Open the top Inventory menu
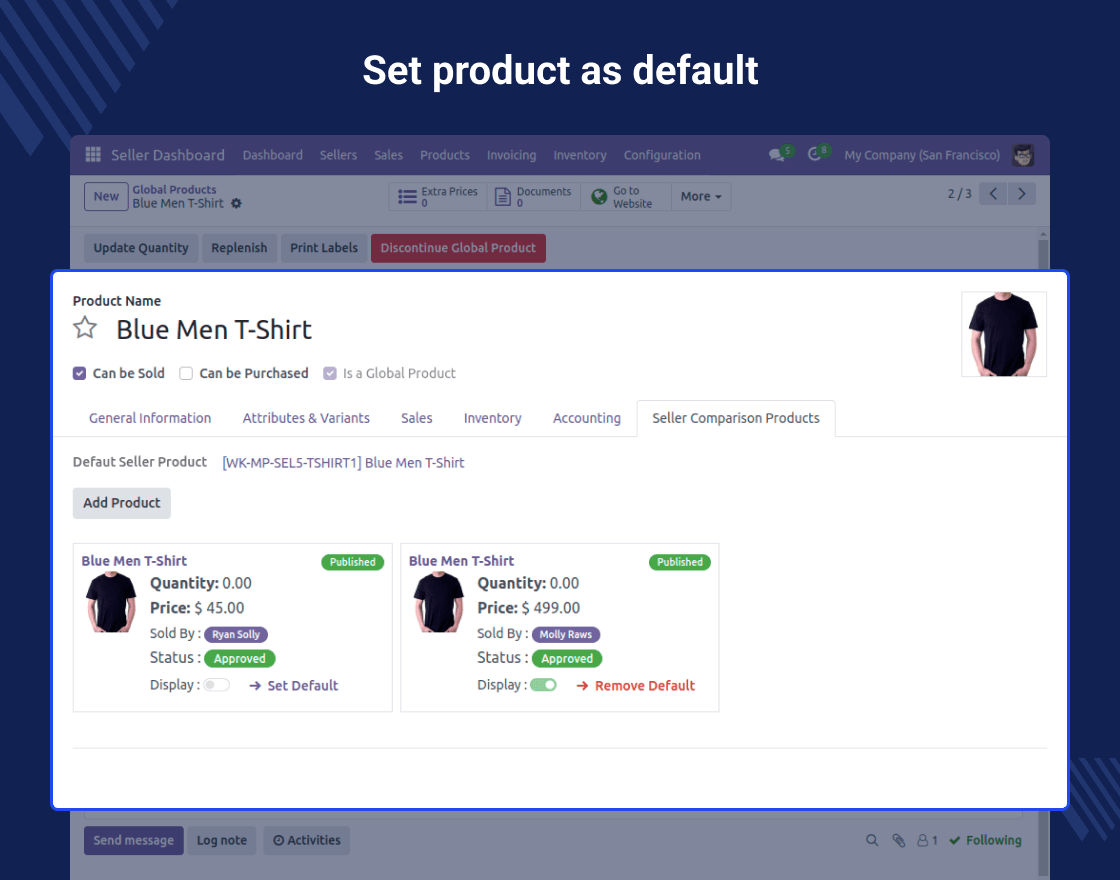The image size is (1120, 880). [x=580, y=155]
